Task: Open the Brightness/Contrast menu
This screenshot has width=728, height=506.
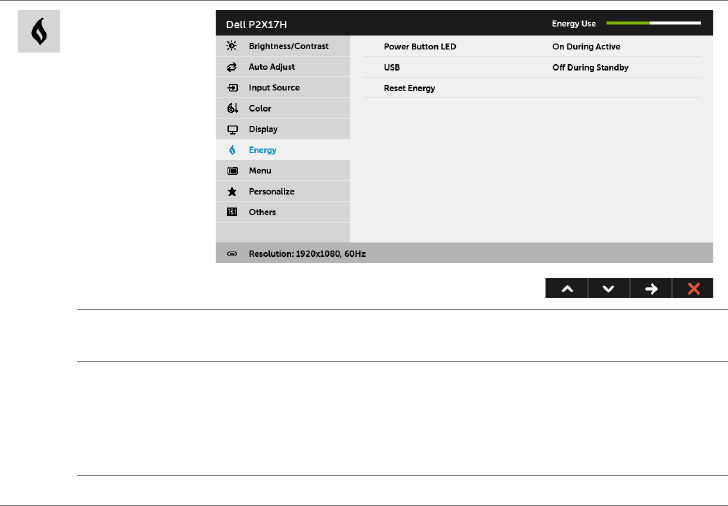Action: 283,46
